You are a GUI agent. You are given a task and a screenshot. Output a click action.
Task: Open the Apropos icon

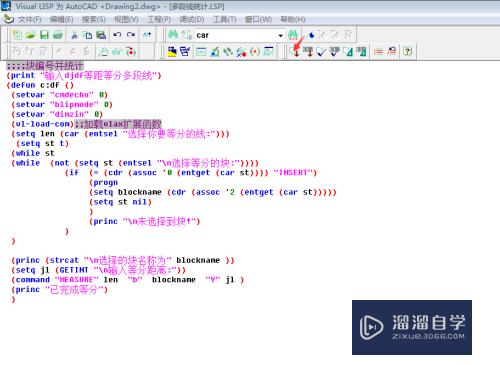[255, 52]
